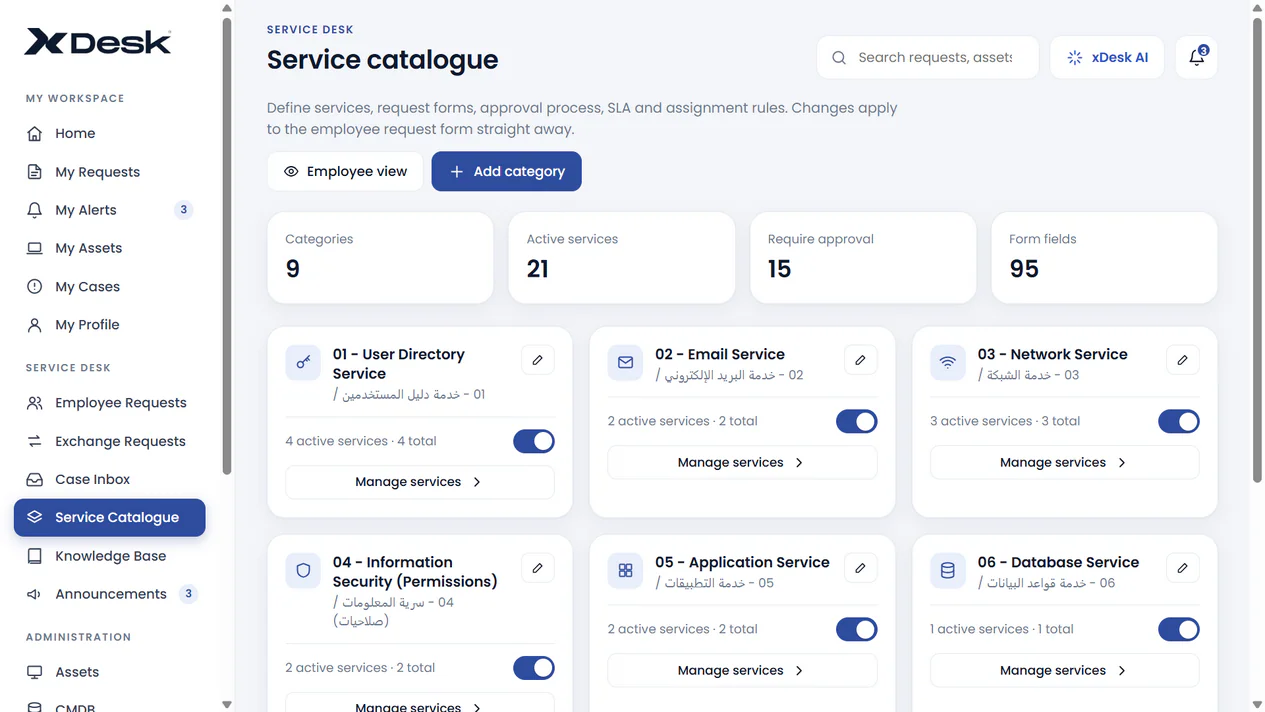This screenshot has width=1265, height=712.
Task: Edit the 06 - Database Service category
Action: click(1183, 568)
